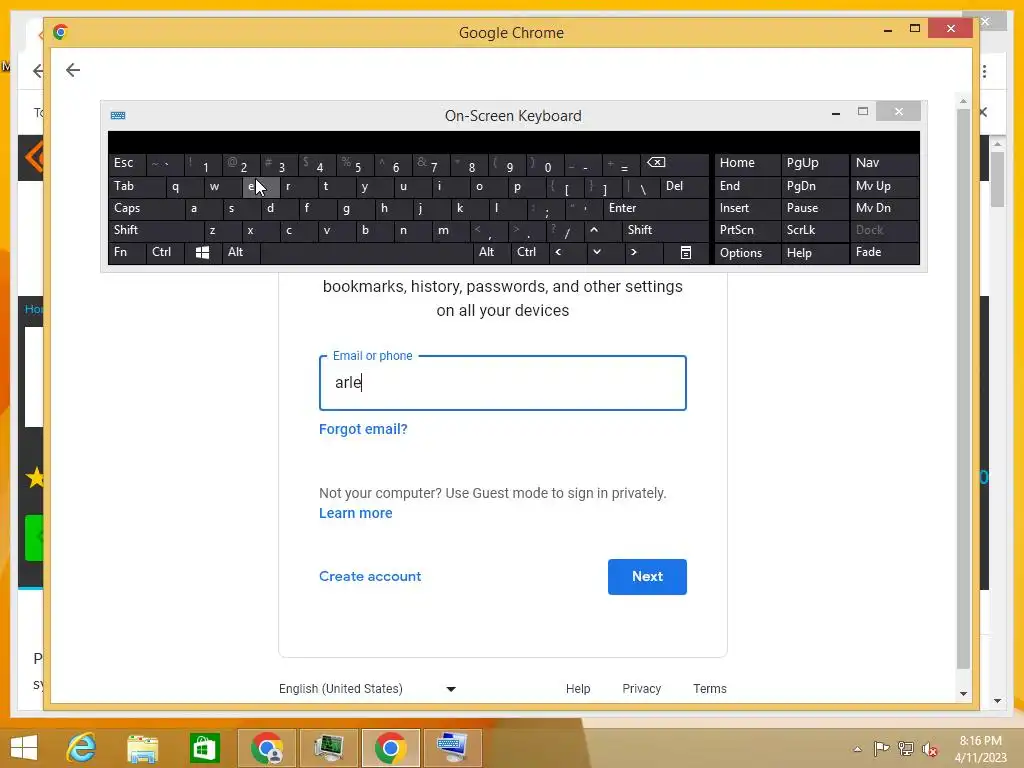Click the Tab key on keyboard
This screenshot has height=768, width=1024.
tap(137, 186)
